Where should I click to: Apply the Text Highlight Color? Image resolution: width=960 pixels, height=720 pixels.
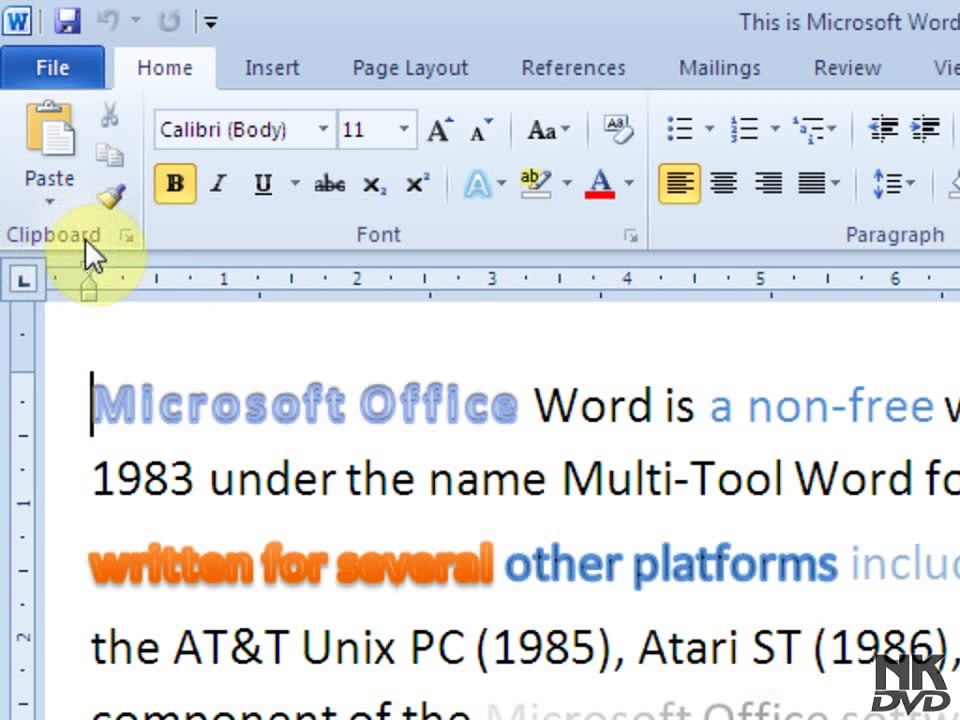(536, 183)
